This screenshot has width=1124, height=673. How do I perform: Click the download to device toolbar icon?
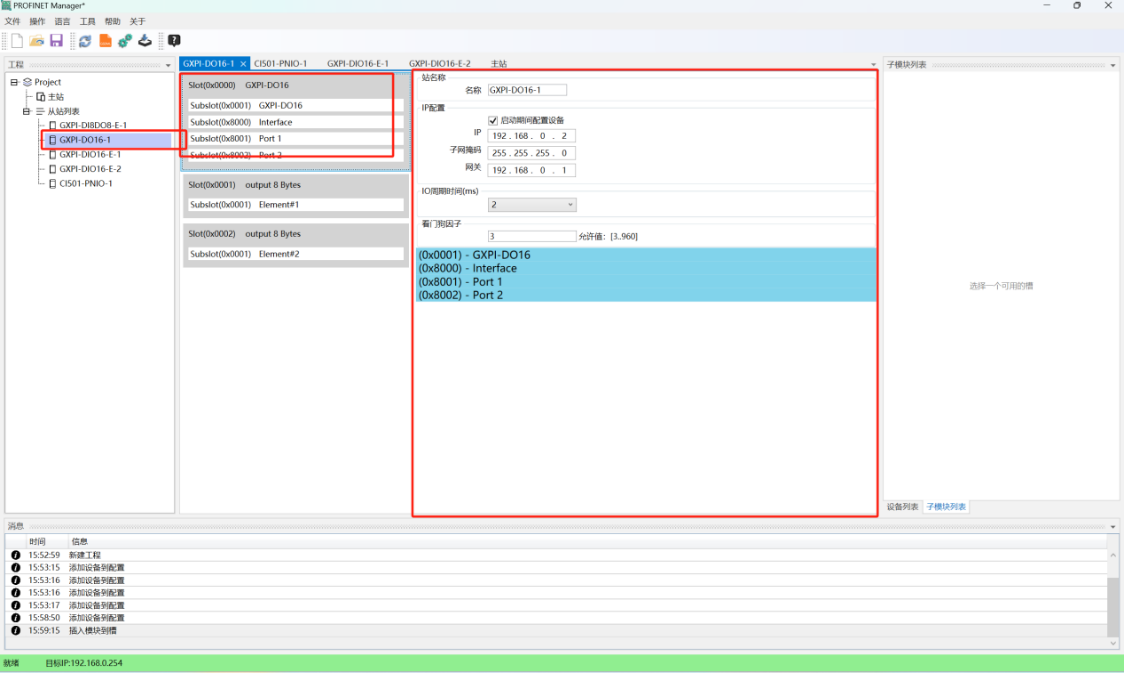tap(145, 41)
